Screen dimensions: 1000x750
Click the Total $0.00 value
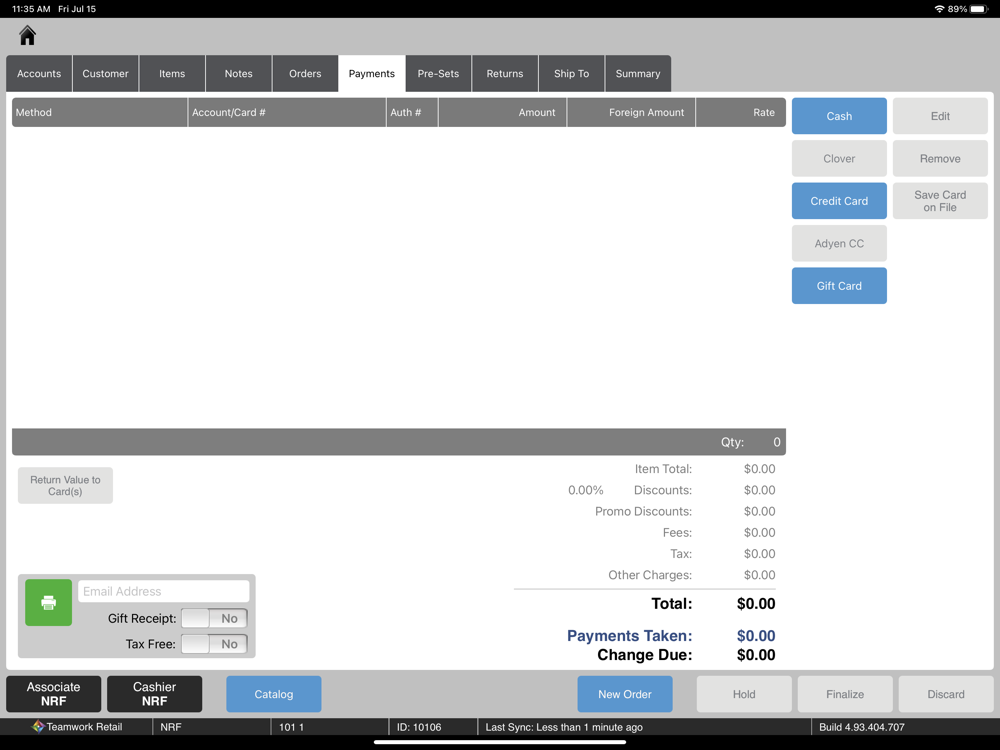click(756, 604)
